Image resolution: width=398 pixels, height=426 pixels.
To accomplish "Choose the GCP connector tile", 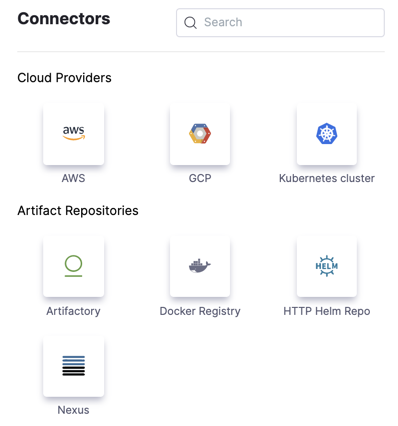I will tap(200, 133).
